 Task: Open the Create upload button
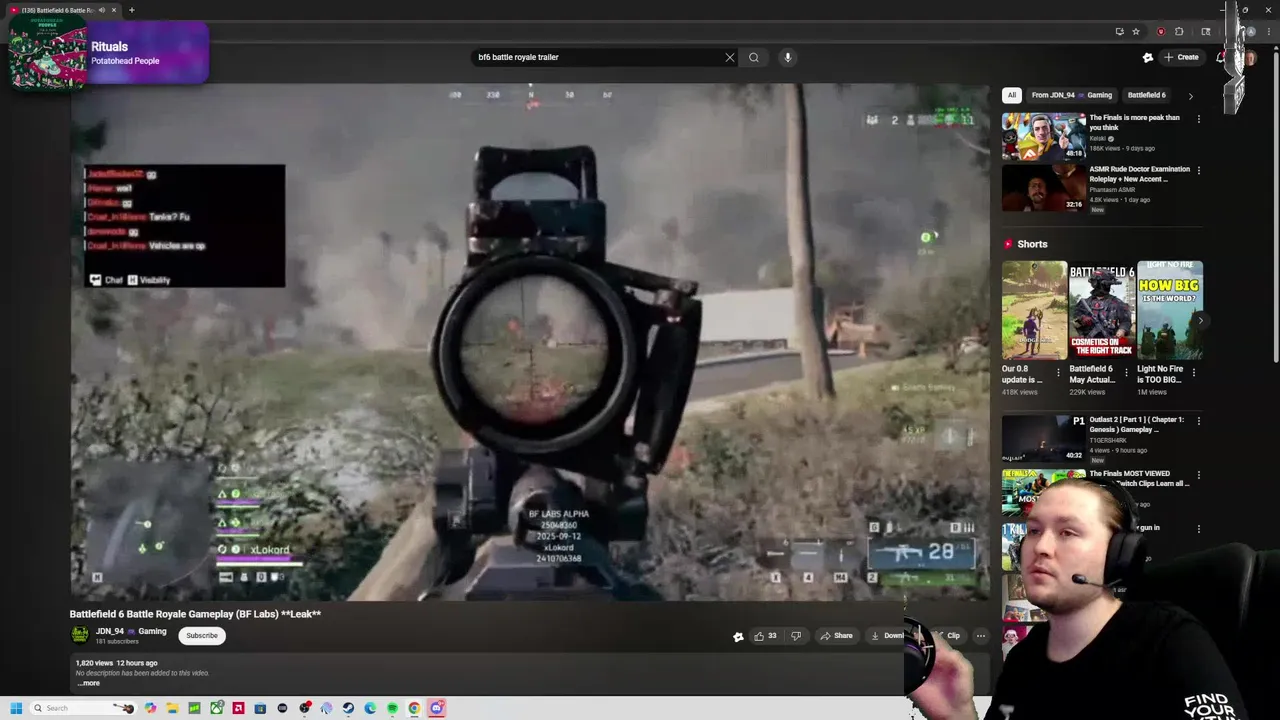[x=1182, y=57]
